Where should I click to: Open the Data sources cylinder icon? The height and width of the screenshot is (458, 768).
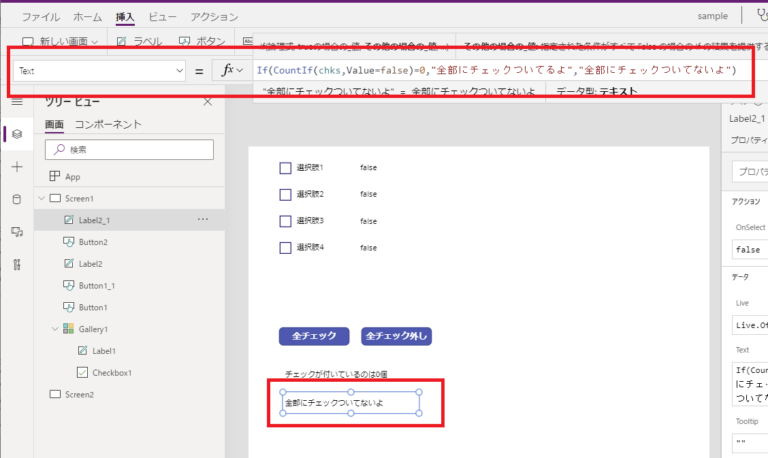pyautogui.click(x=17, y=199)
